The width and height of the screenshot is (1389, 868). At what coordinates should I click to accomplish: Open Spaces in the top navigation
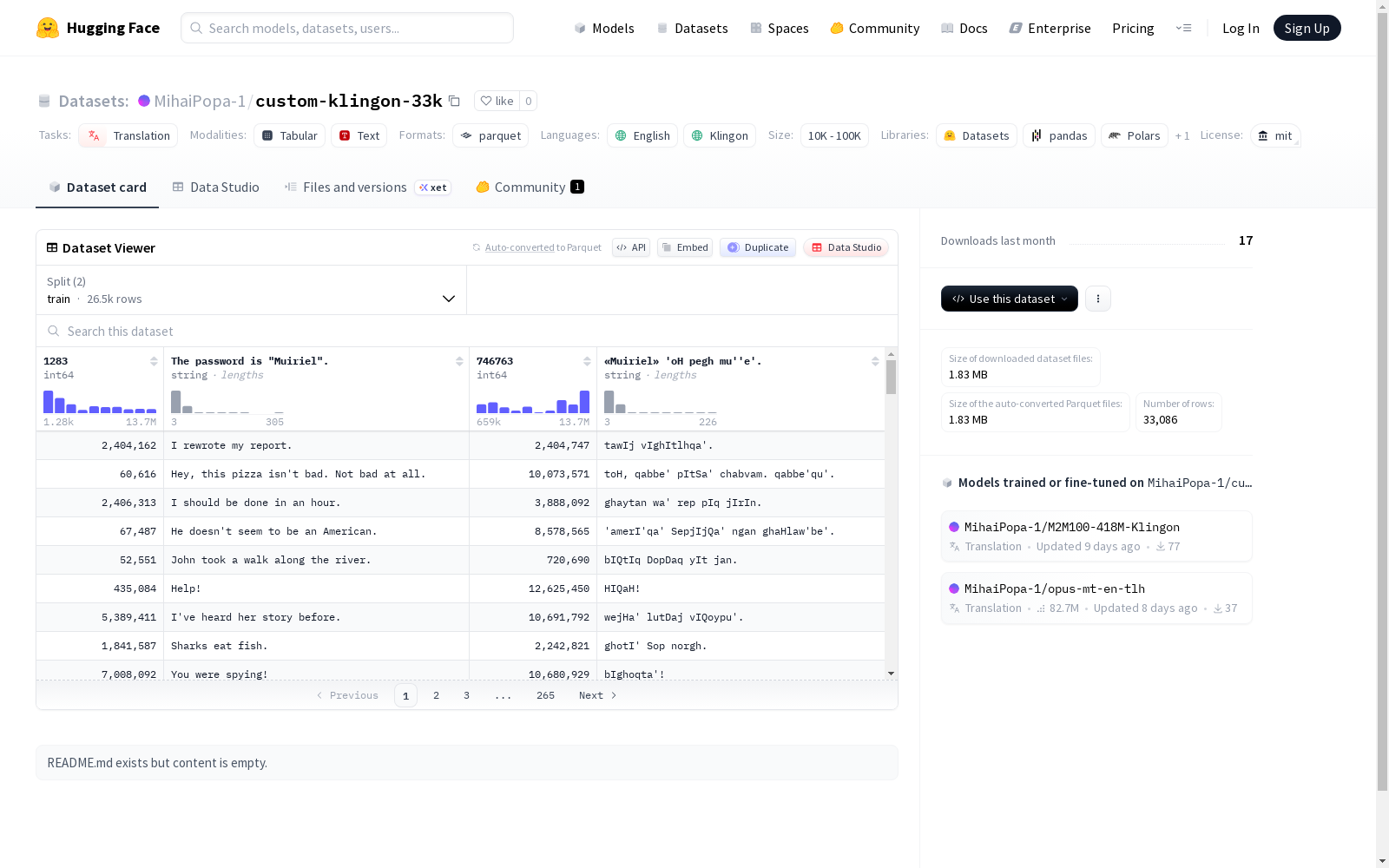tap(779, 28)
